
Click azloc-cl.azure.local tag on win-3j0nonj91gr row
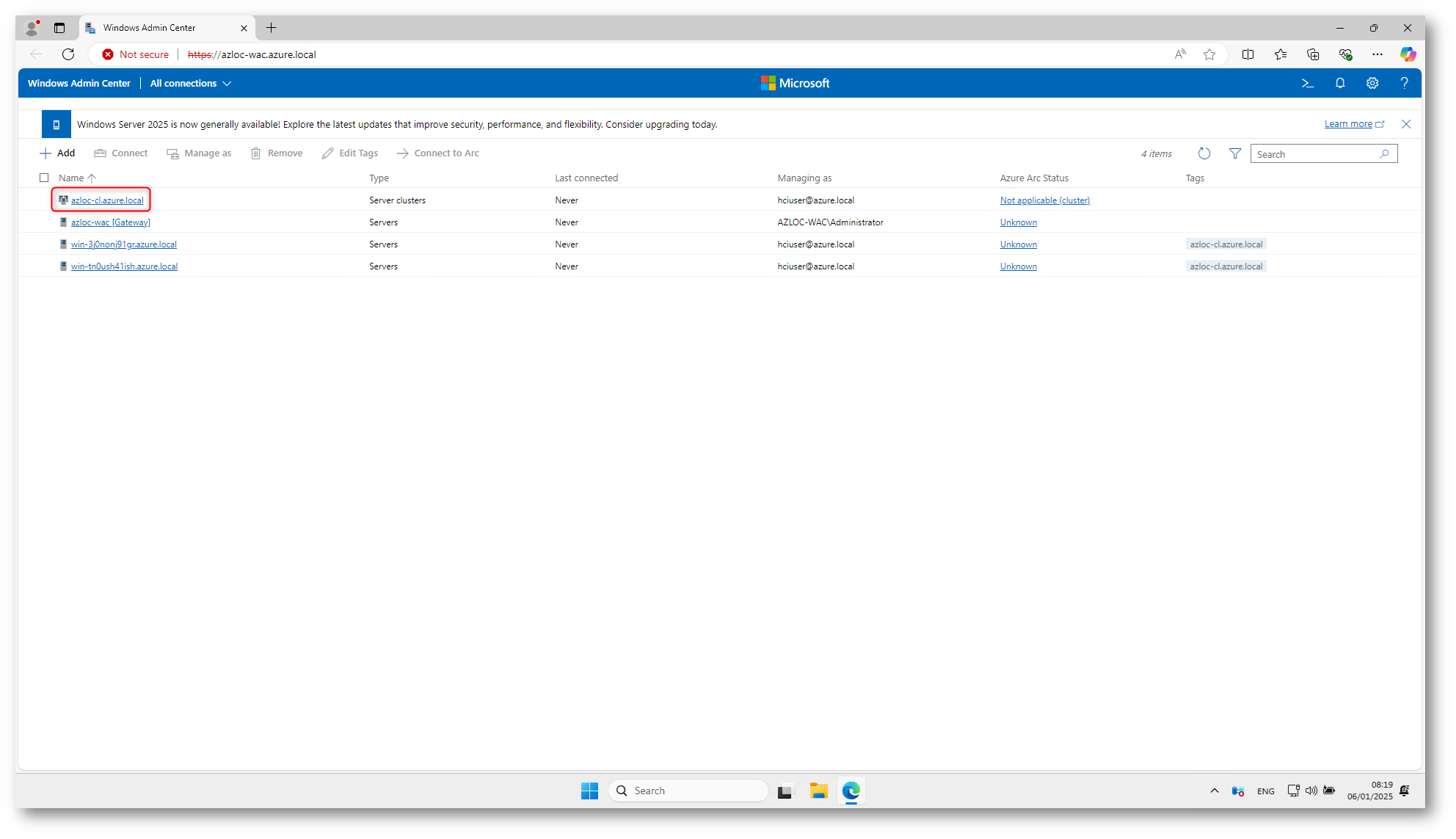[1226, 244]
